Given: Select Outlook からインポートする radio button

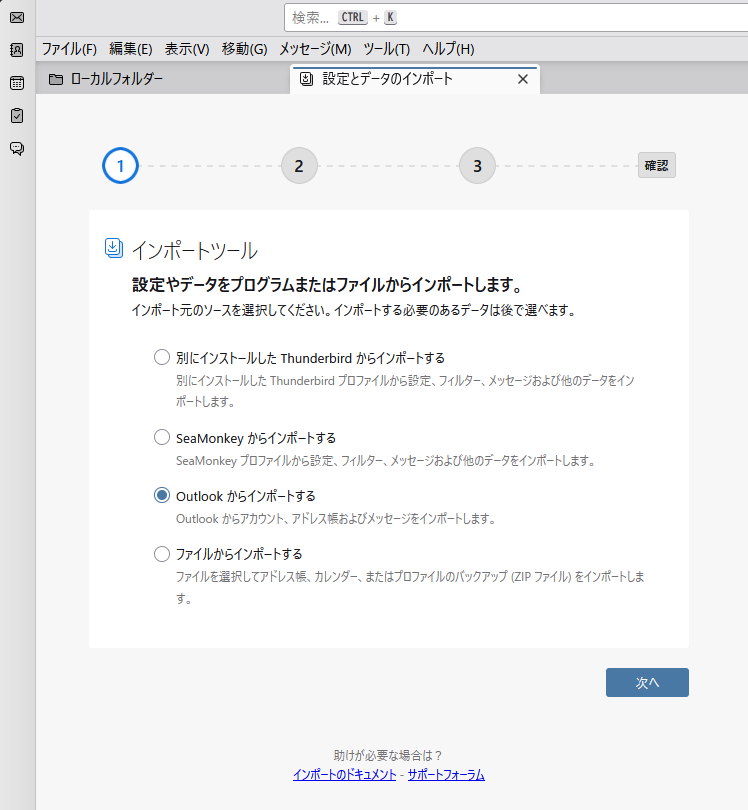Looking at the screenshot, I should click(x=162, y=495).
